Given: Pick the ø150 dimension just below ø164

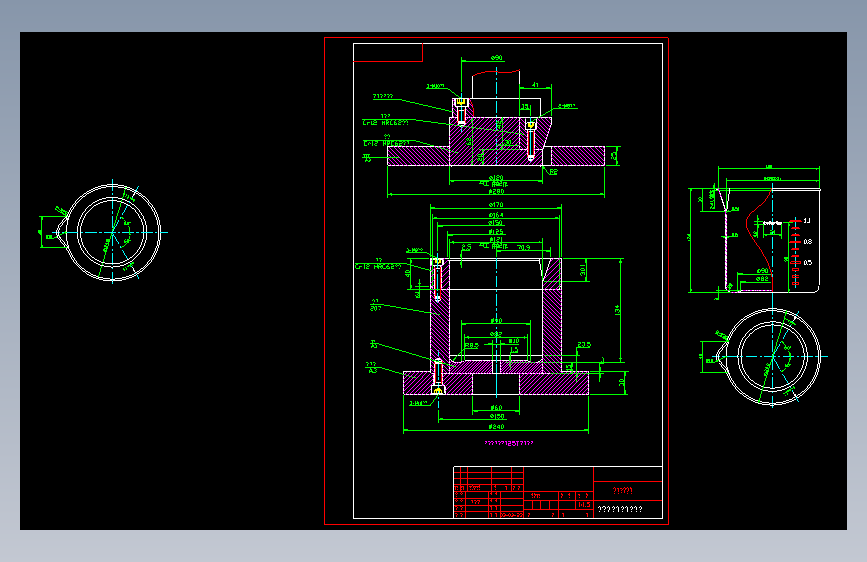Looking at the screenshot, I should [x=495, y=223].
